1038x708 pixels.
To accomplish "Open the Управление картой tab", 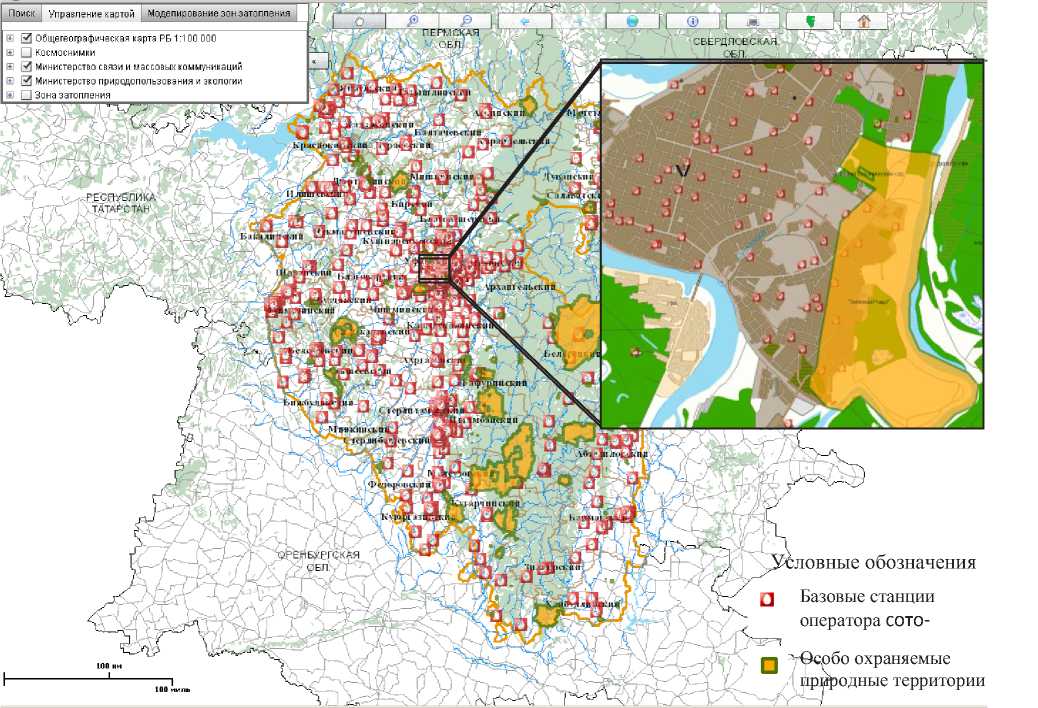I will pos(91,13).
